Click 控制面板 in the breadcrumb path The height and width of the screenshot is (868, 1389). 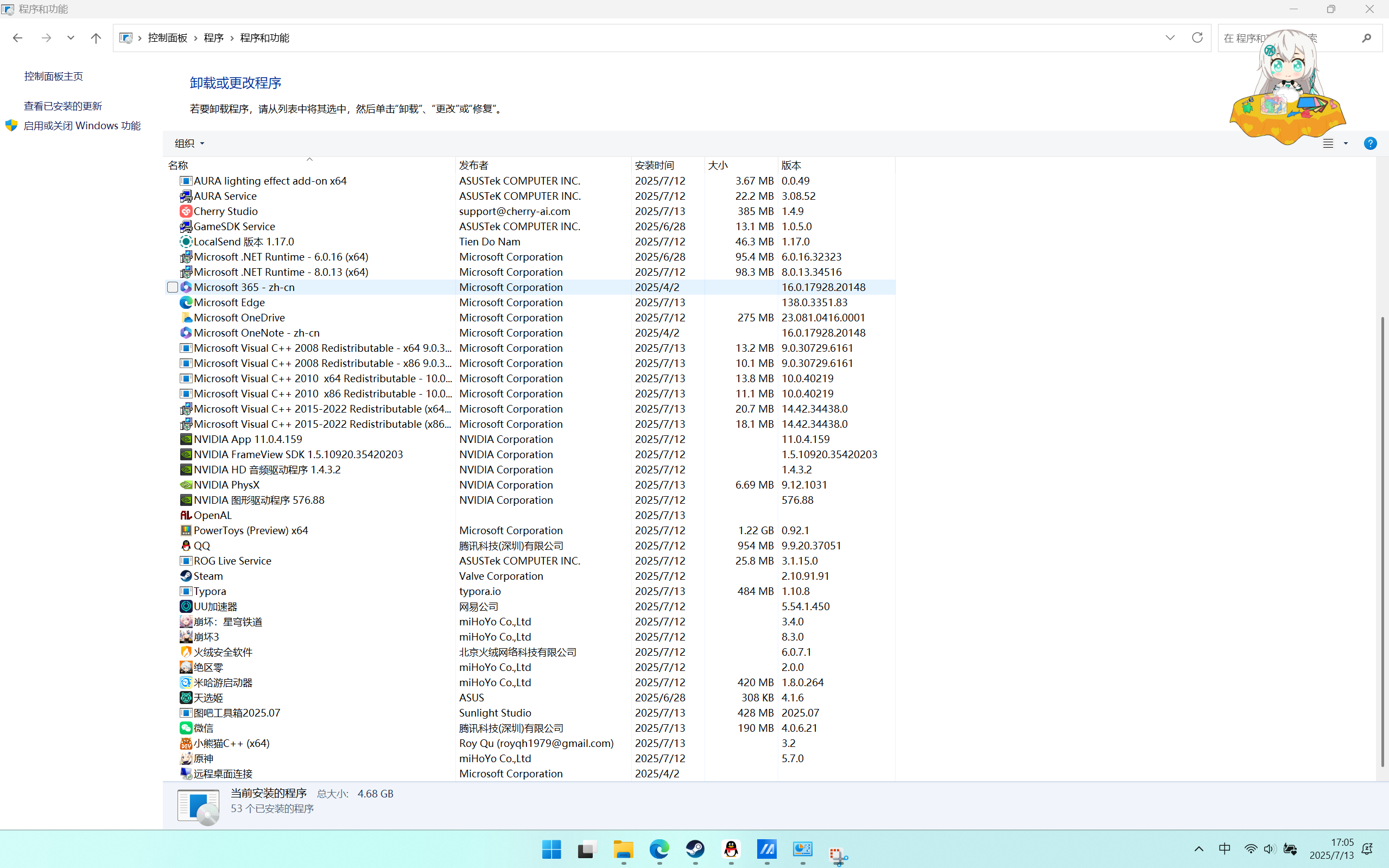coord(168,38)
